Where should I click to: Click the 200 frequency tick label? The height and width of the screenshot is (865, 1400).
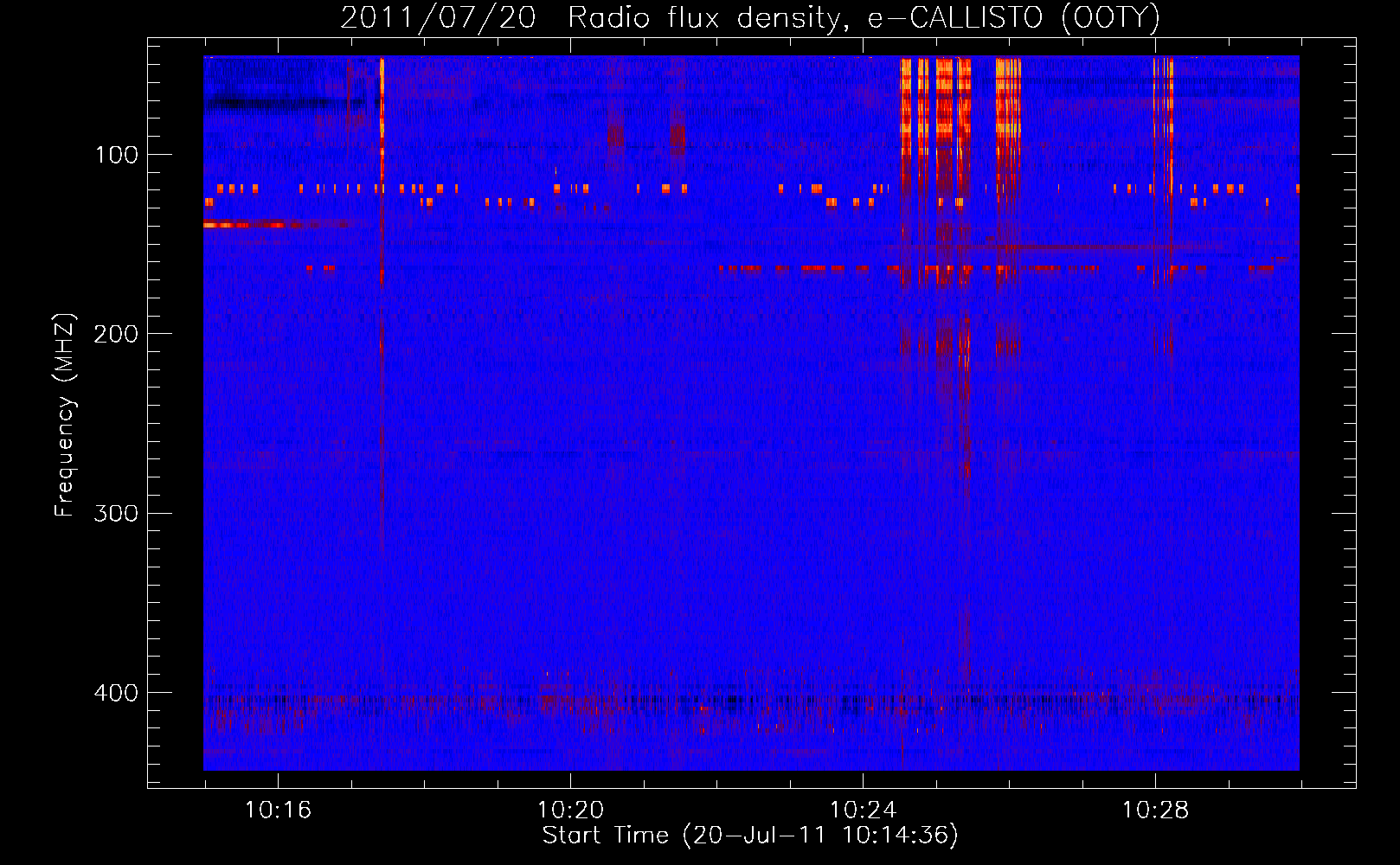coord(116,334)
